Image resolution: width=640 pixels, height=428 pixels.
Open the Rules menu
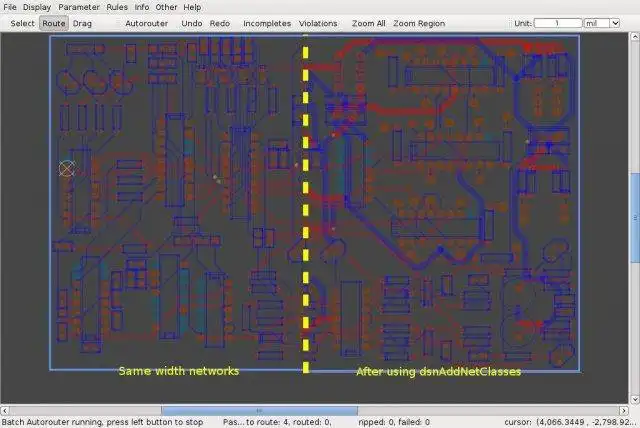pos(117,7)
